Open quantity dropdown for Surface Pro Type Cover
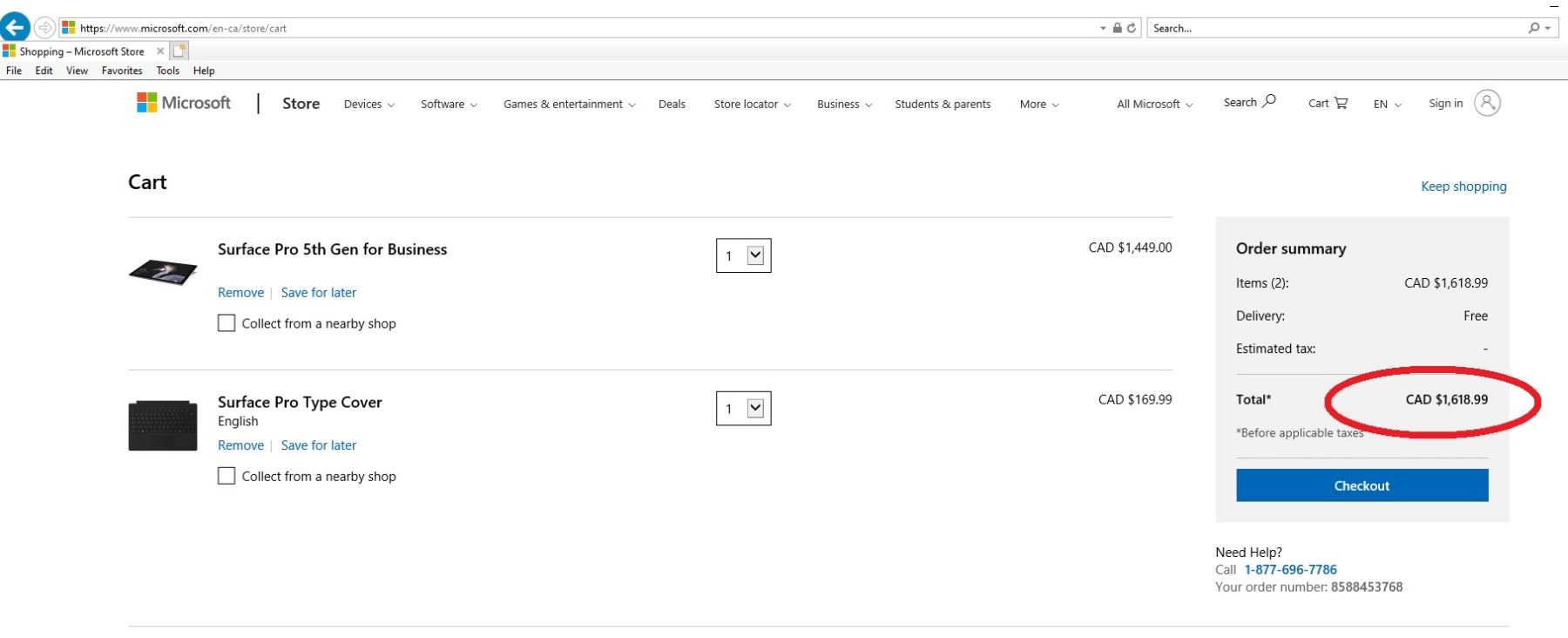 [754, 408]
